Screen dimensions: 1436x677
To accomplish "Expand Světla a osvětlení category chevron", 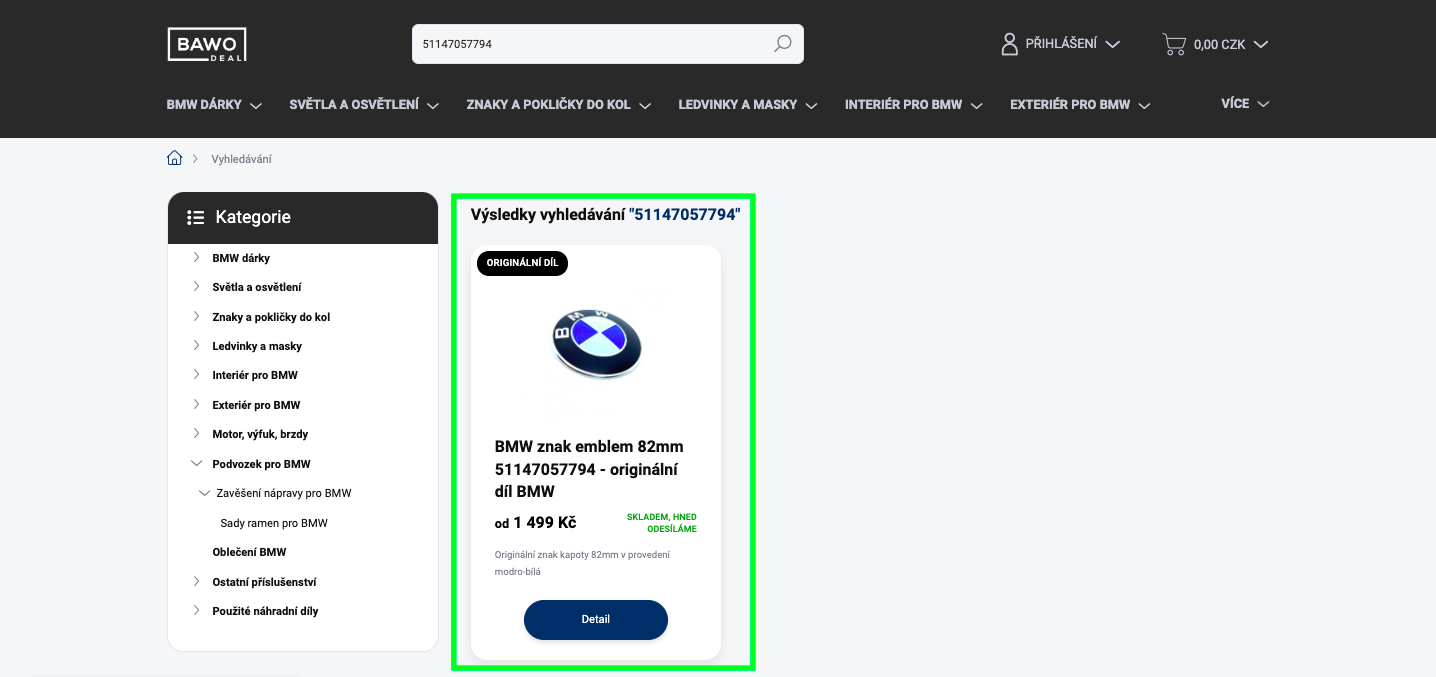I will click(x=197, y=287).
